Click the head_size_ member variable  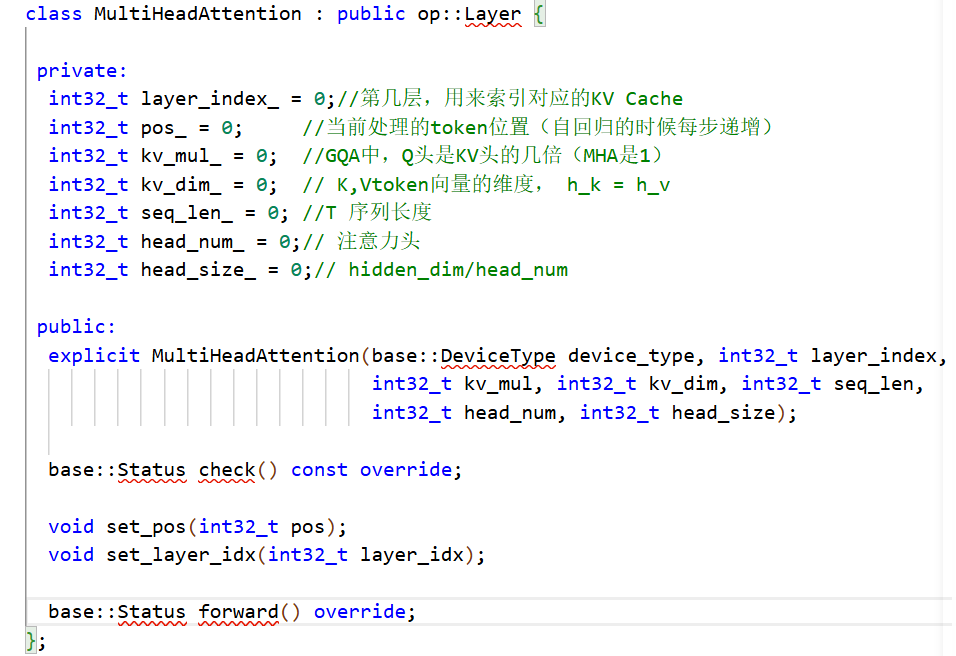pos(198,270)
